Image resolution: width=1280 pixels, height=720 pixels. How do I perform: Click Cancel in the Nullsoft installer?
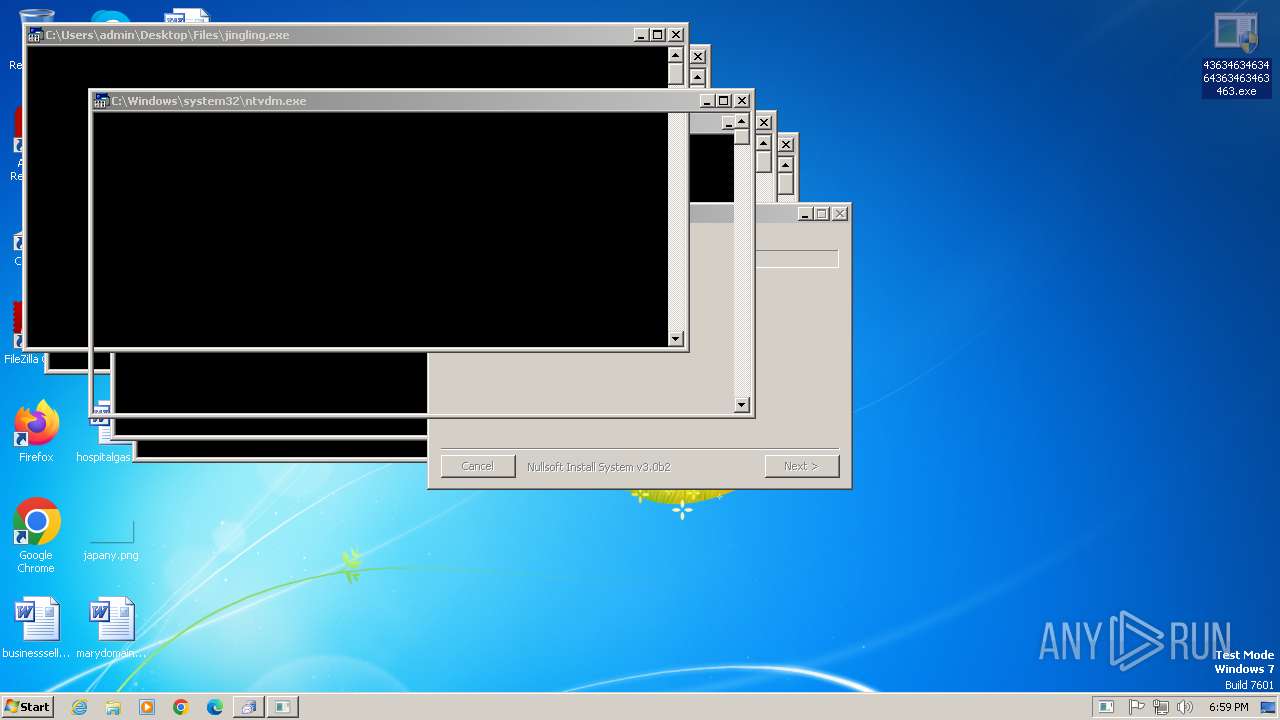coord(477,466)
